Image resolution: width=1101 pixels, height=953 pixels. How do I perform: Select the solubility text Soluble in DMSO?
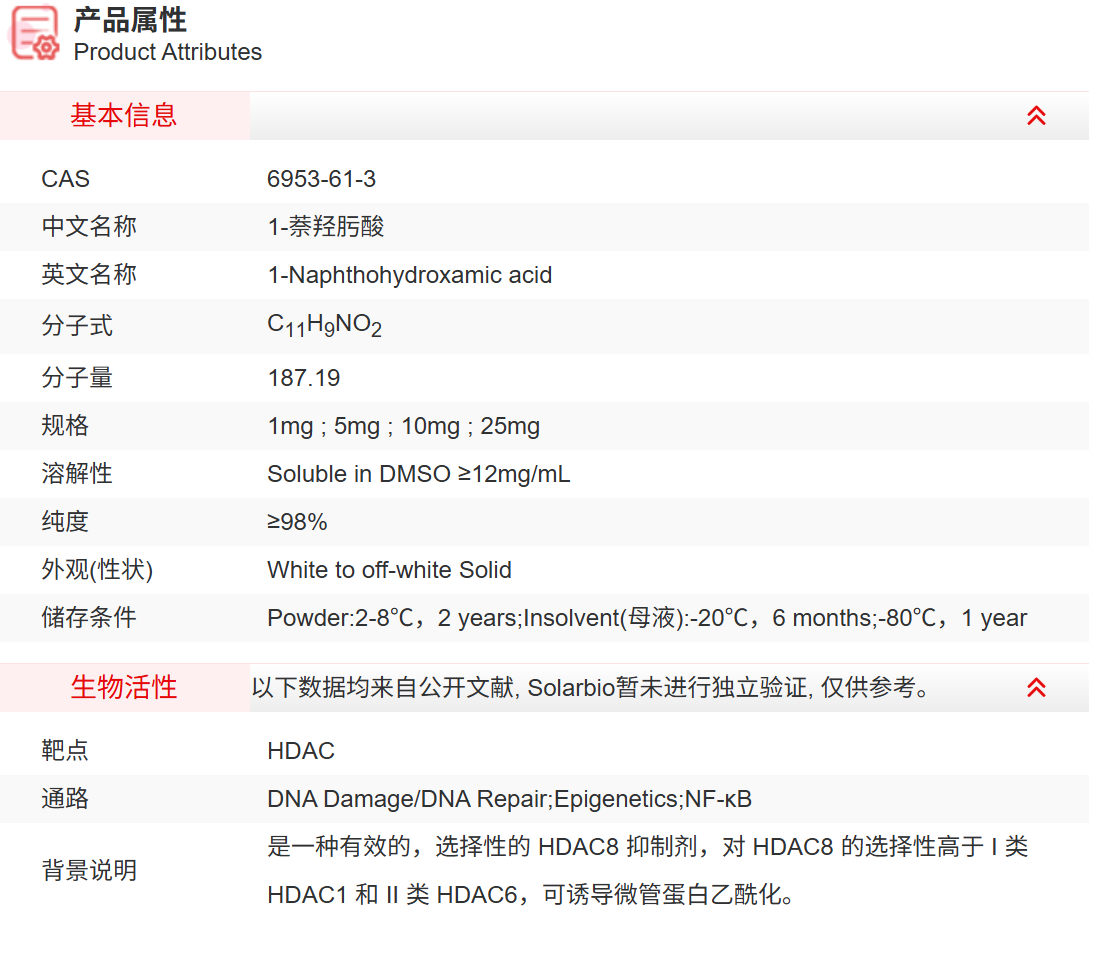coord(419,473)
